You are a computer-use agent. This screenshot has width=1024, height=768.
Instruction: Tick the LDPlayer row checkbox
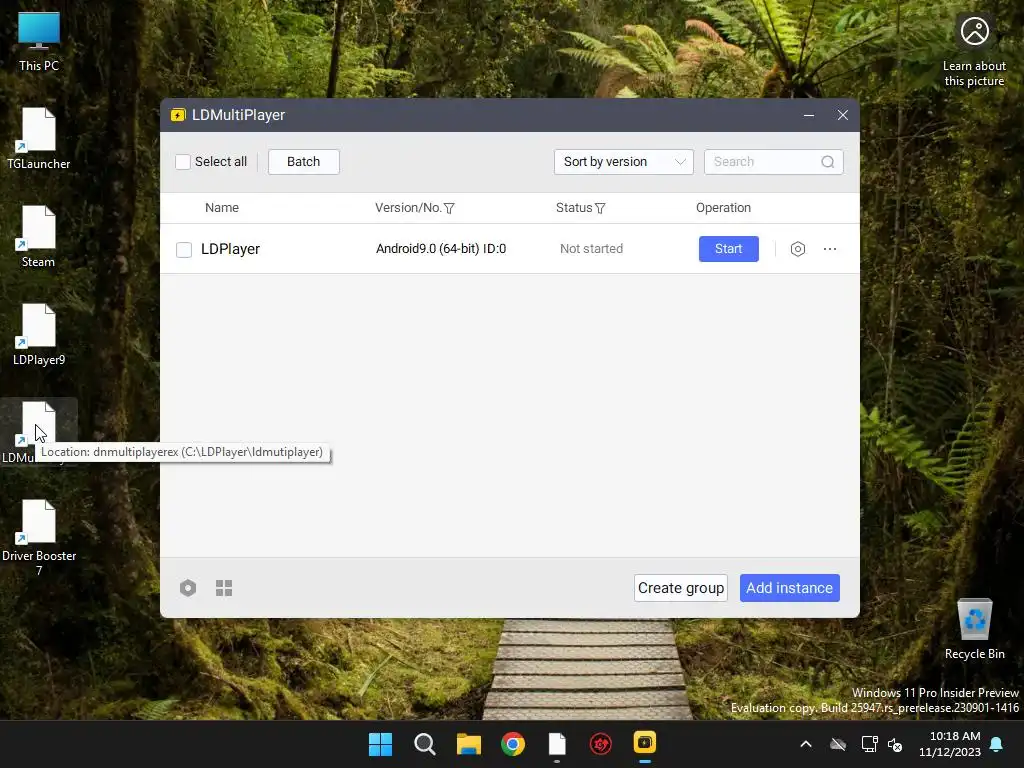click(x=184, y=249)
